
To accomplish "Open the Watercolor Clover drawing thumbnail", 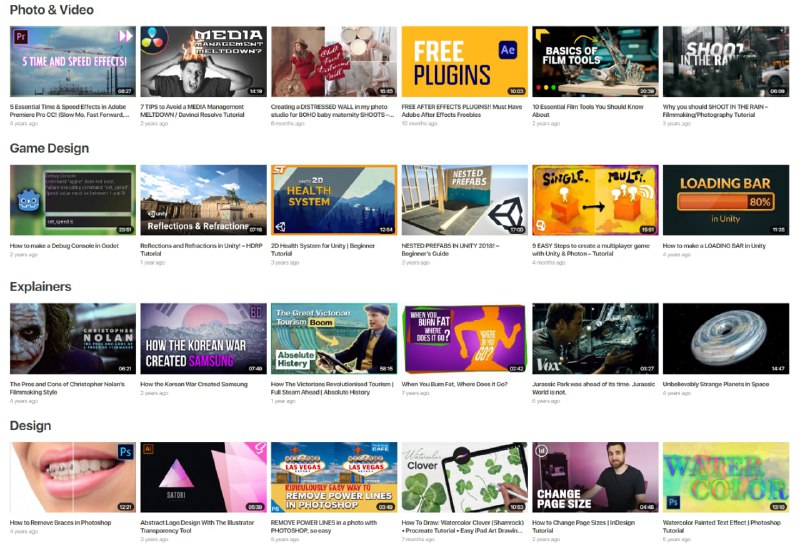I will point(463,477).
